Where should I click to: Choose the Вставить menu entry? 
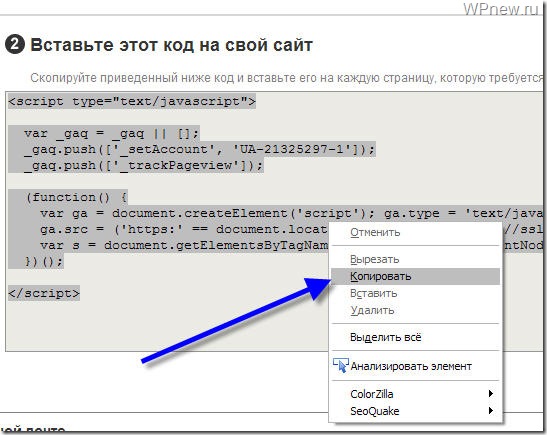pos(415,293)
